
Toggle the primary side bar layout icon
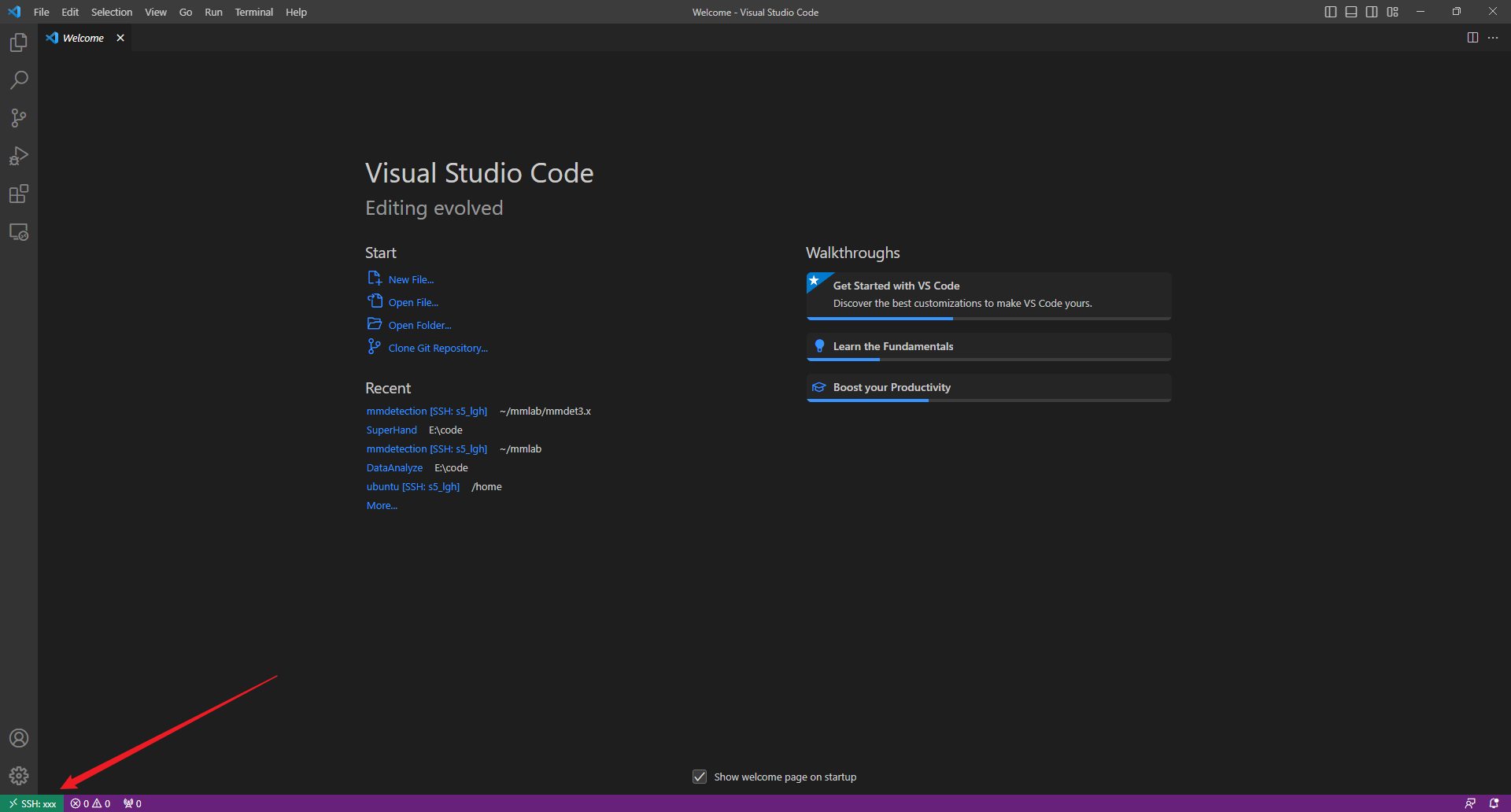click(x=1331, y=12)
